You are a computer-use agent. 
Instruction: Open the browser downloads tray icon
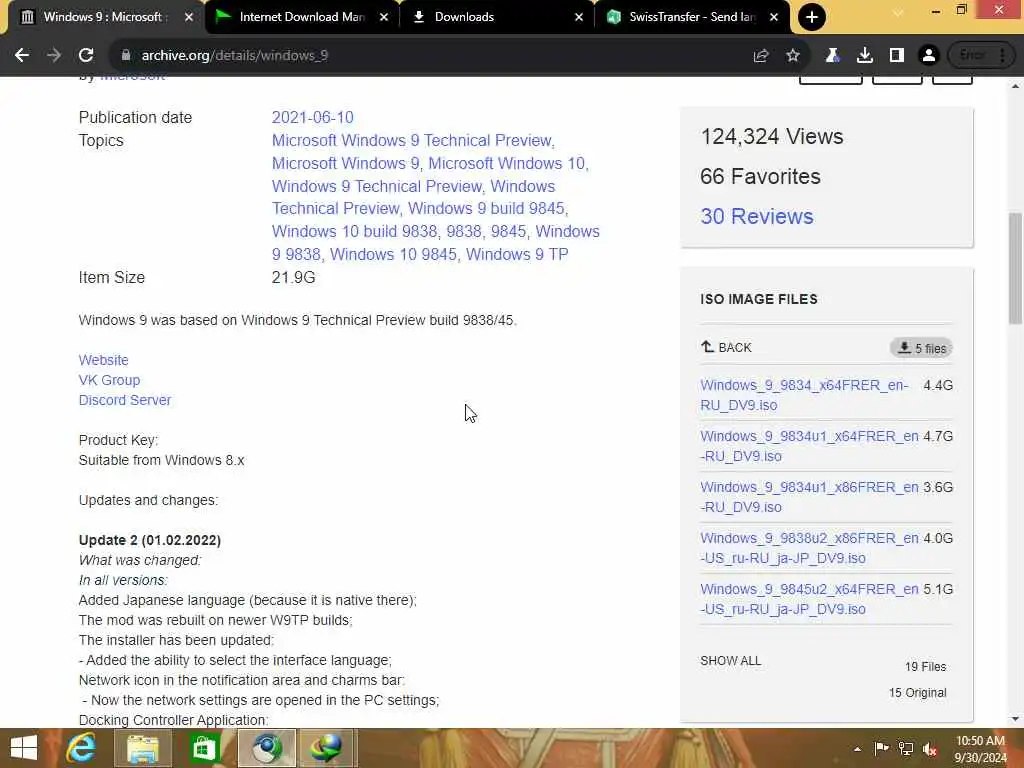[864, 56]
